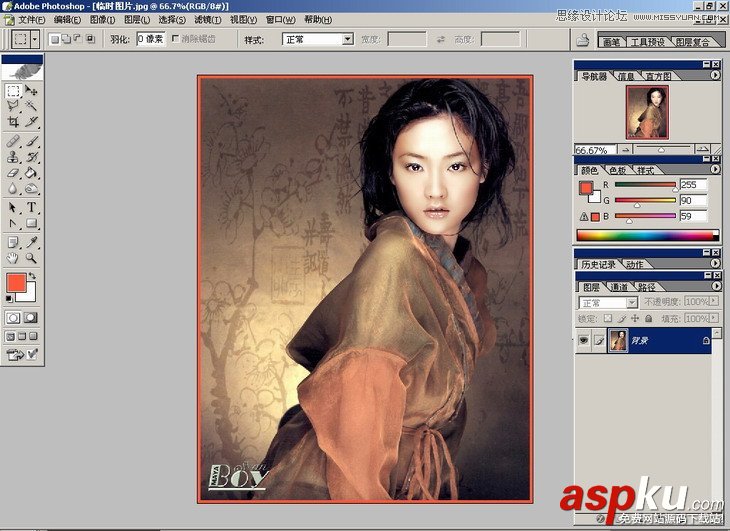Toggle lock position in Layers panel
The image size is (730, 531).
(x=635, y=319)
